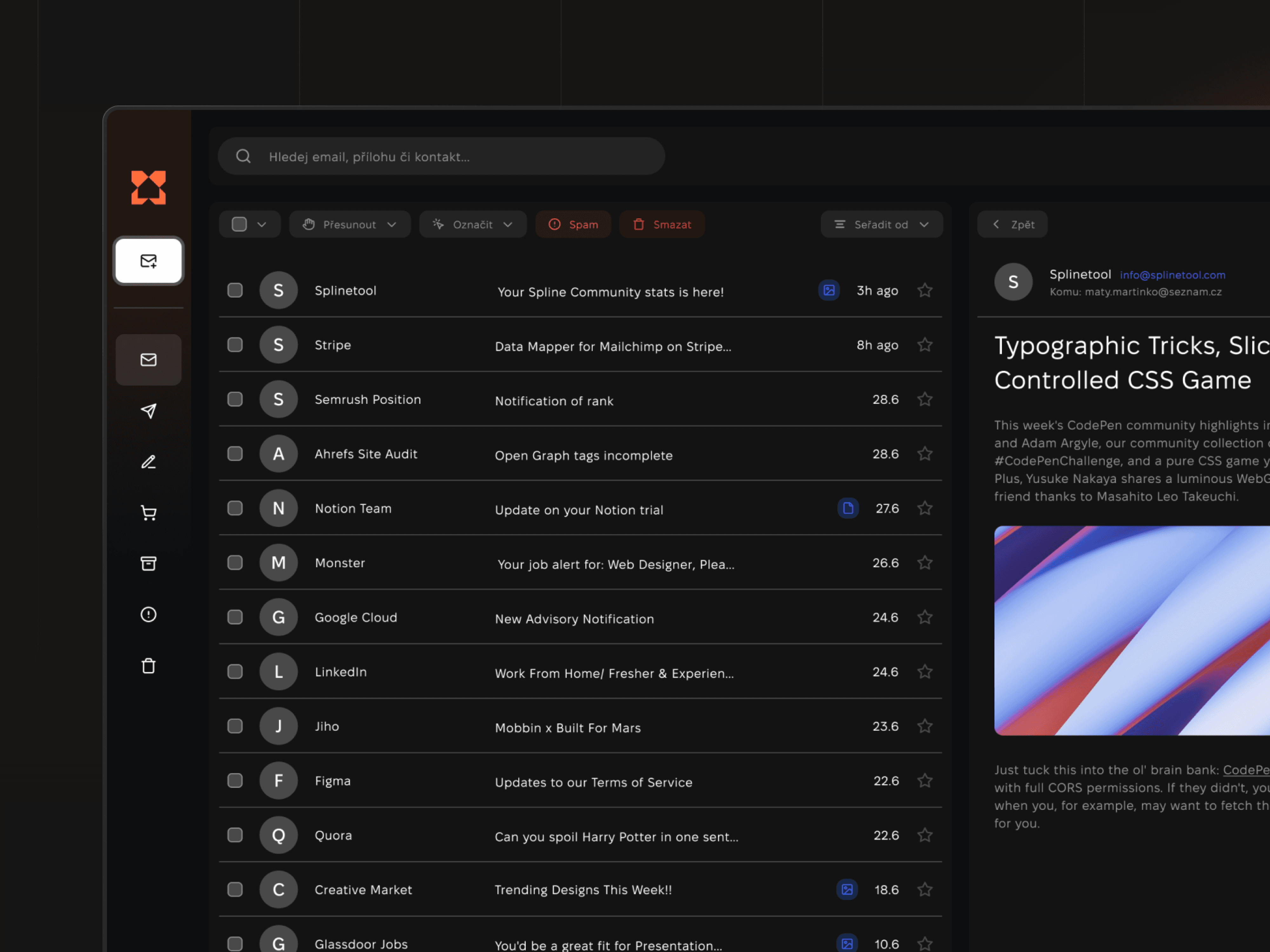This screenshot has width=1270, height=952.
Task: Select the Google Cloud email checkbox
Action: 235,618
